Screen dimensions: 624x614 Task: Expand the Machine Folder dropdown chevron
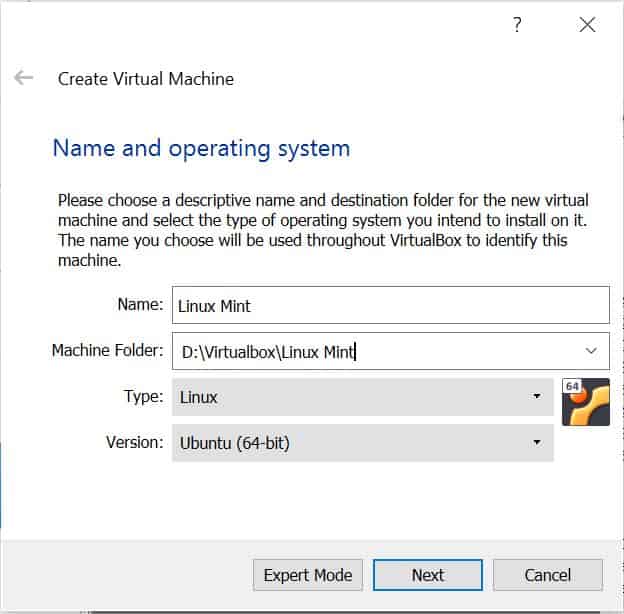(x=590, y=351)
